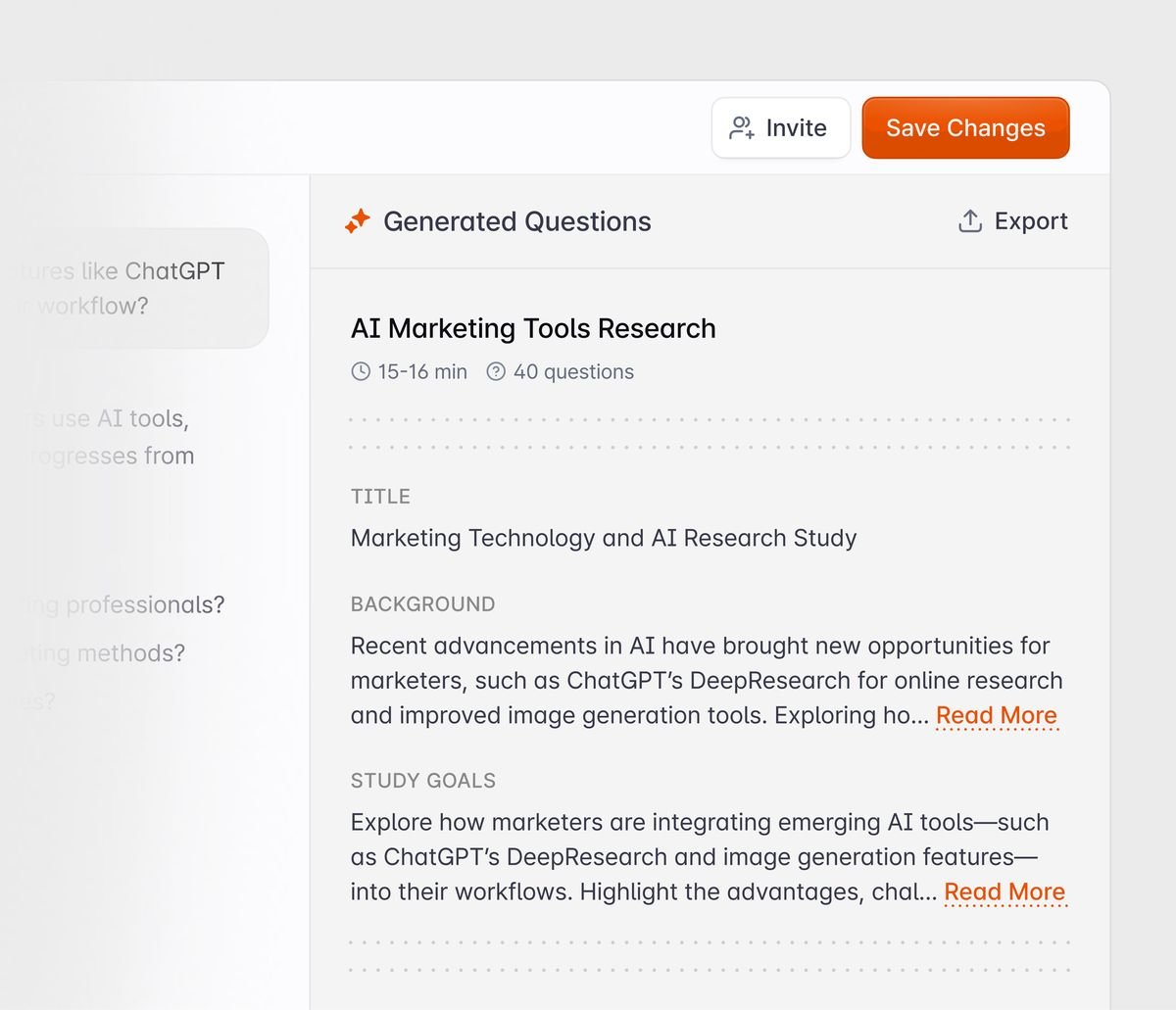Click the 15-16 min duration text

point(422,371)
